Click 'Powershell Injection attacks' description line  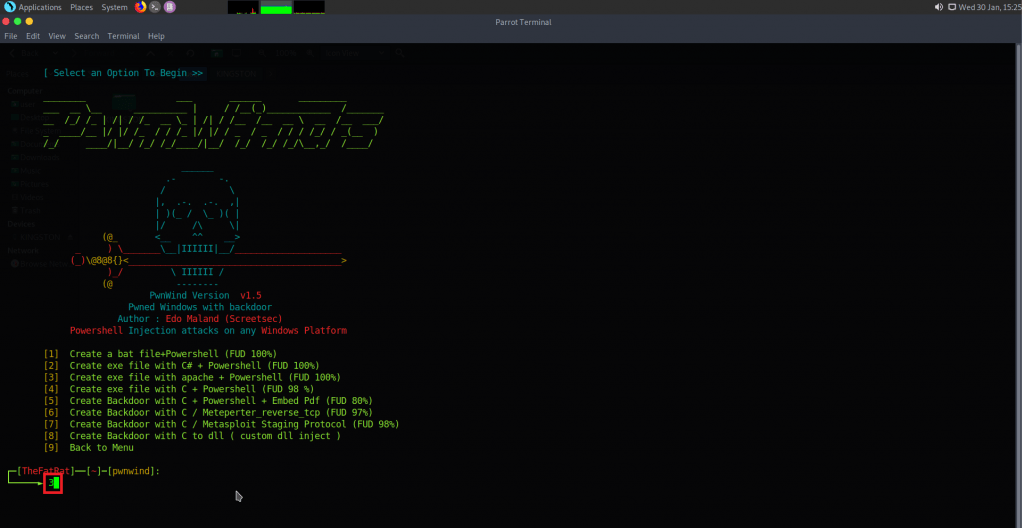[x=208, y=331]
